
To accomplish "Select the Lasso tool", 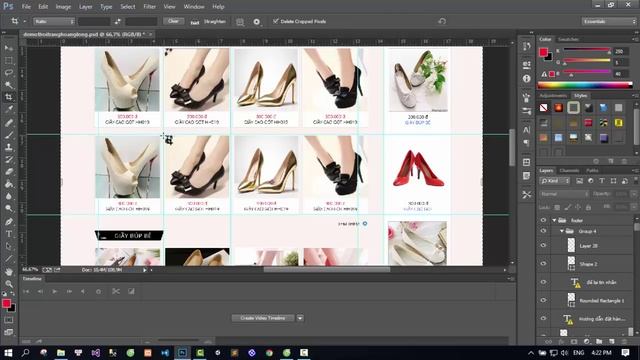I will pyautogui.click(x=9, y=73).
